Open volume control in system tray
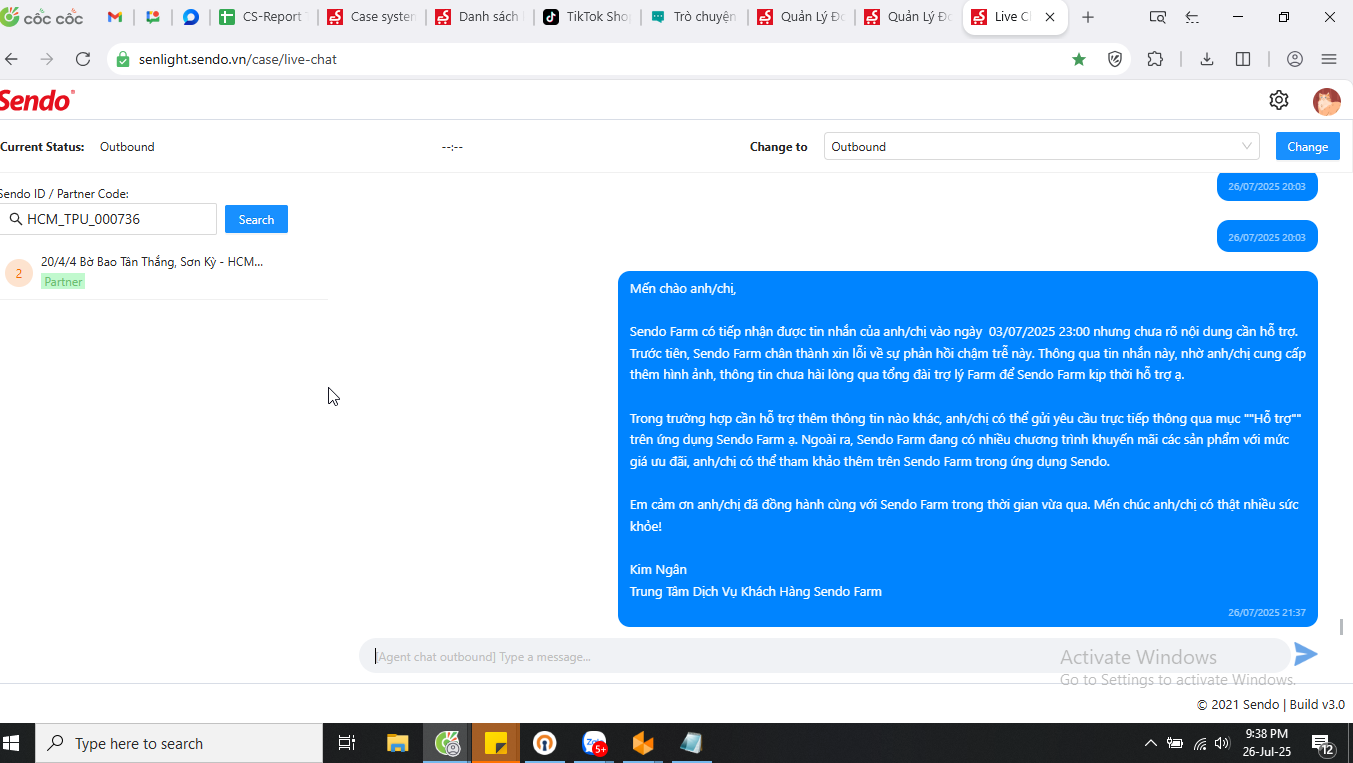 pos(1222,743)
